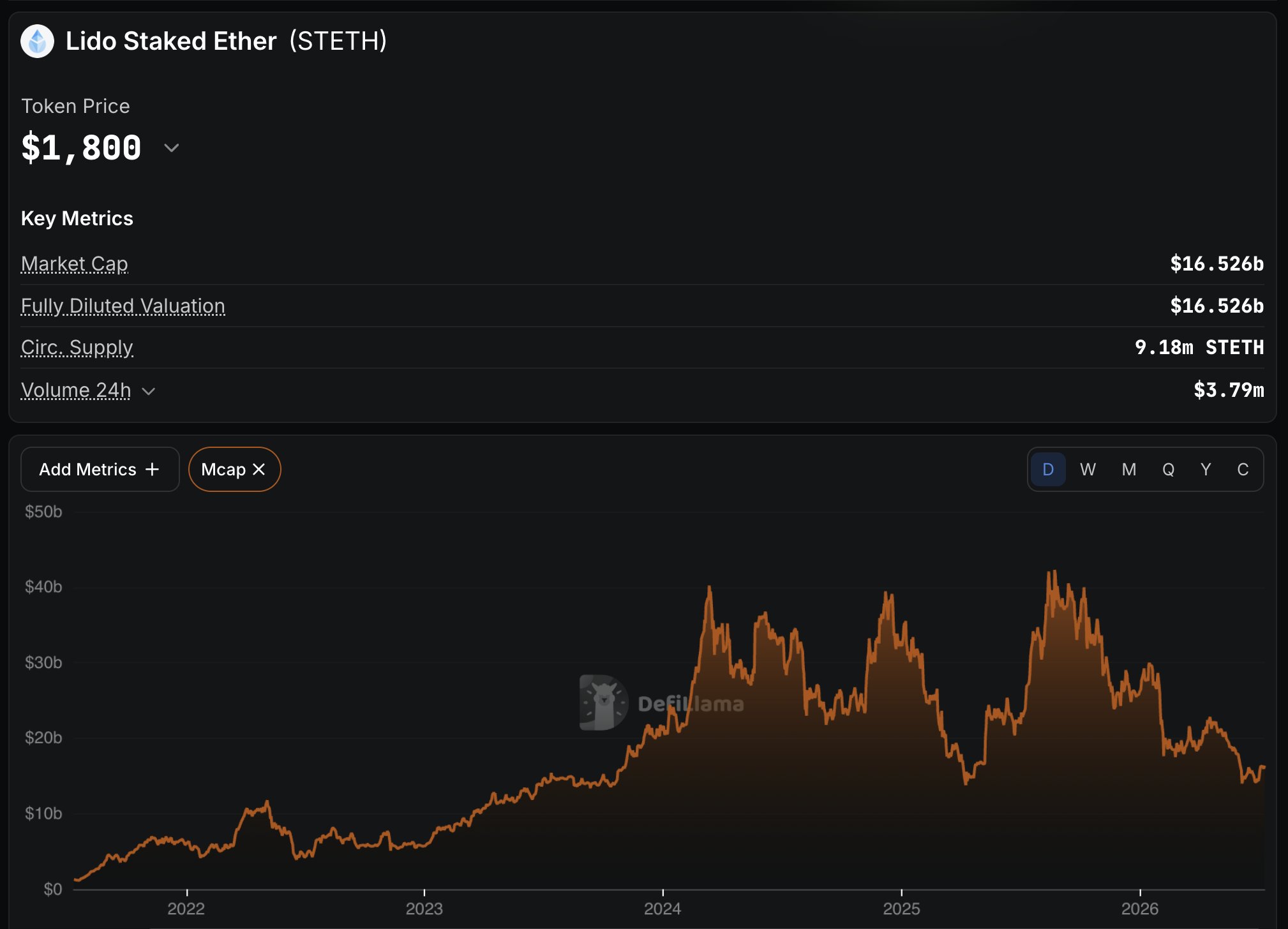Switch chart interval to W weekly

1088,470
